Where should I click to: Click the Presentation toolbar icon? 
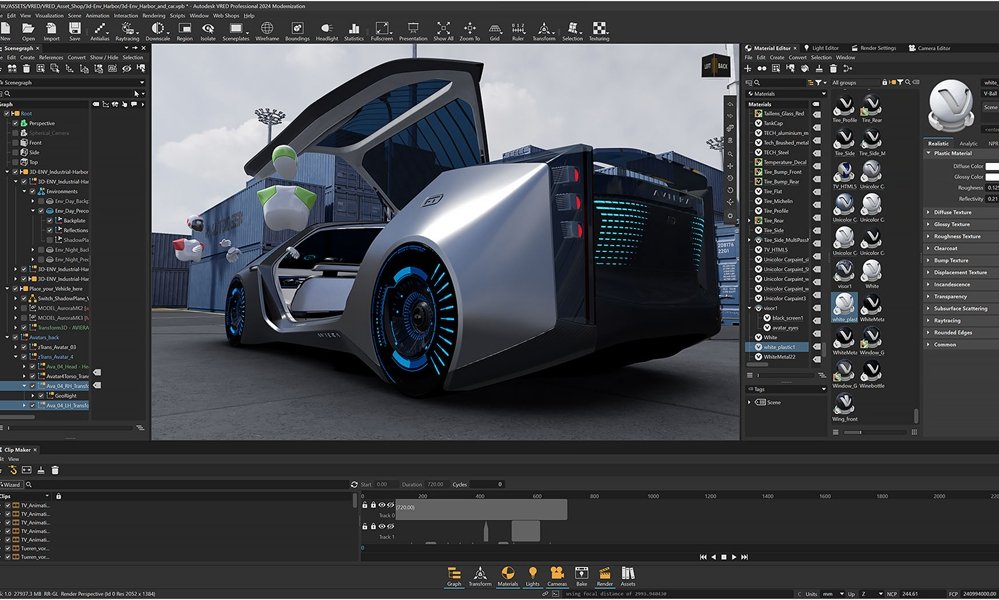point(413,29)
